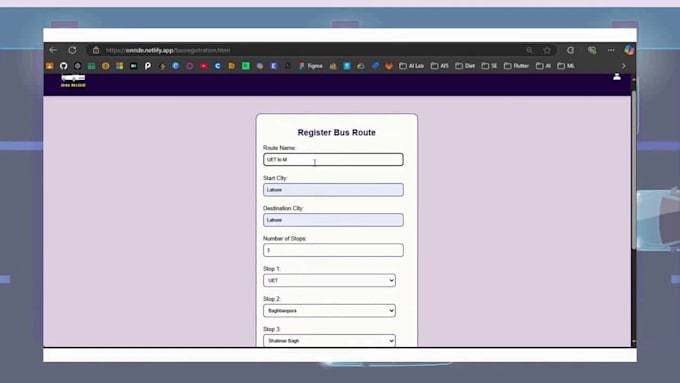Open the GitHub bookmark
This screenshot has width=680, height=383.
click(x=64, y=66)
